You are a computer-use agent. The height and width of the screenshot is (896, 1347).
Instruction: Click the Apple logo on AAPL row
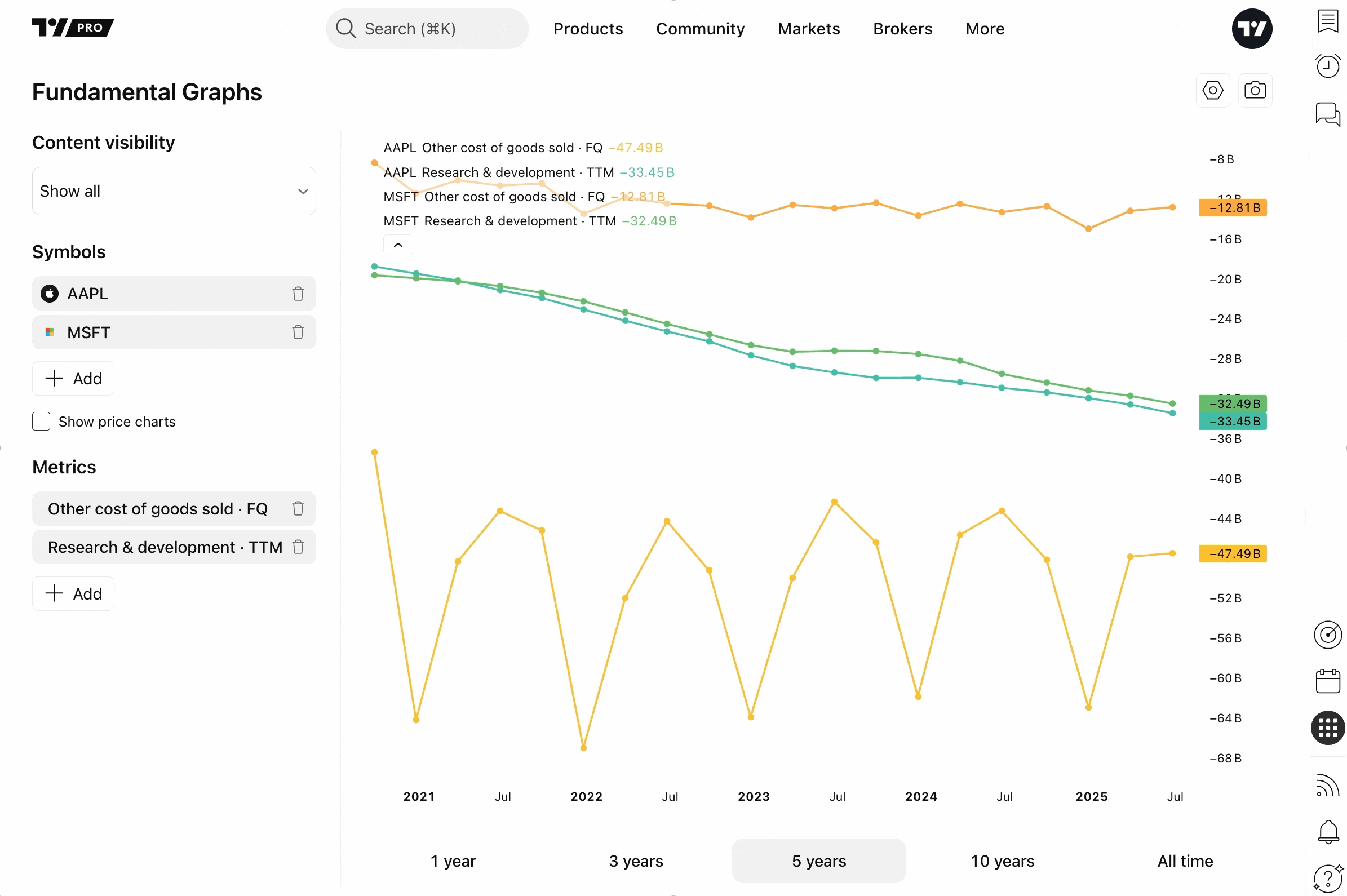[x=50, y=294]
